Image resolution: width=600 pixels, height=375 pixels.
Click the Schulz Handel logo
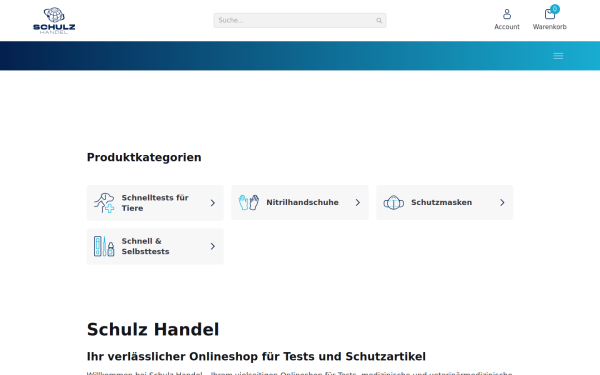click(x=54, y=20)
